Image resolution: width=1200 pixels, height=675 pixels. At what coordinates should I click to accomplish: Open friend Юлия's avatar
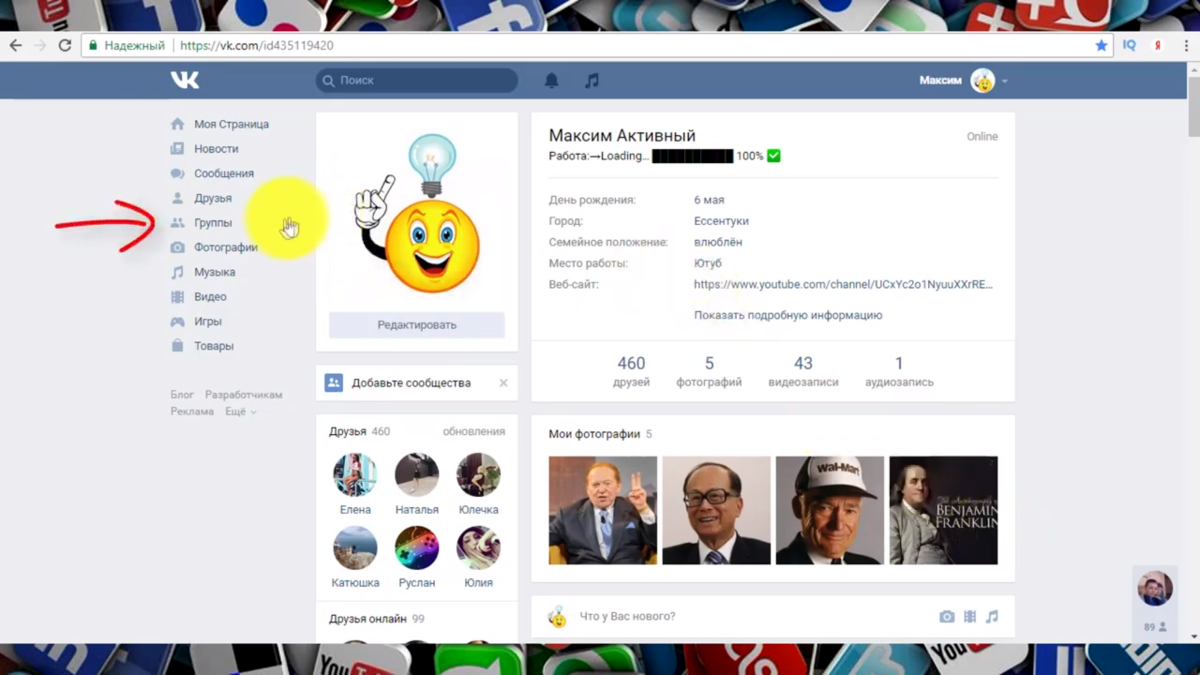coord(478,548)
